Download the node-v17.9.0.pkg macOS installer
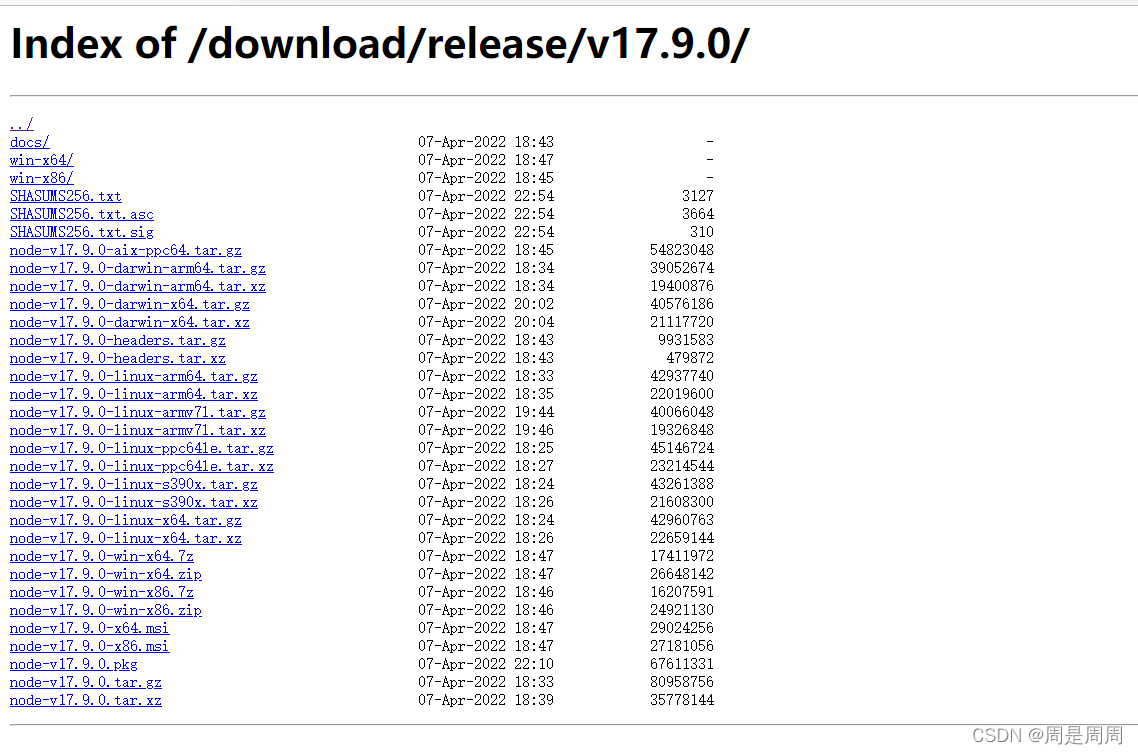 coord(73,664)
